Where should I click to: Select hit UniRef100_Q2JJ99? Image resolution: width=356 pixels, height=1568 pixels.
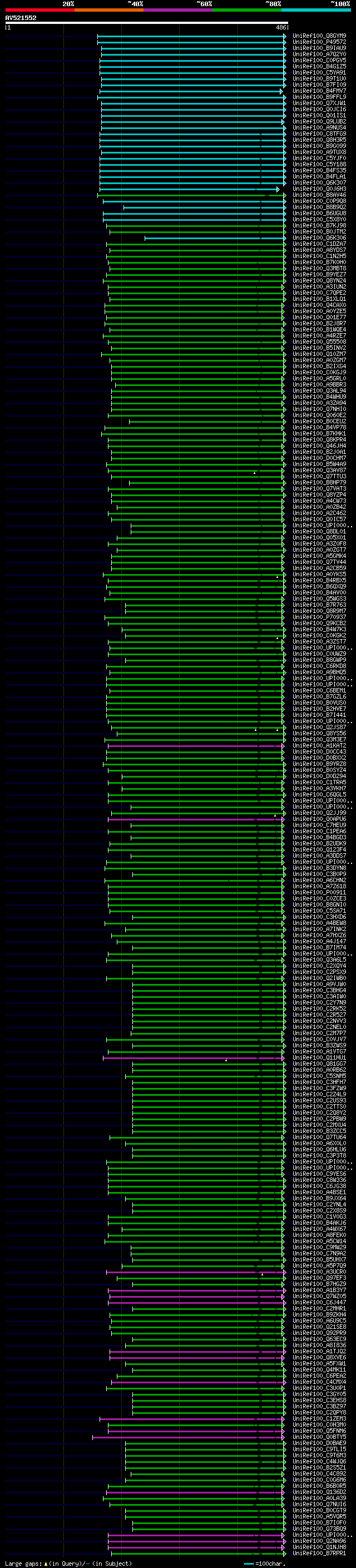point(319,813)
